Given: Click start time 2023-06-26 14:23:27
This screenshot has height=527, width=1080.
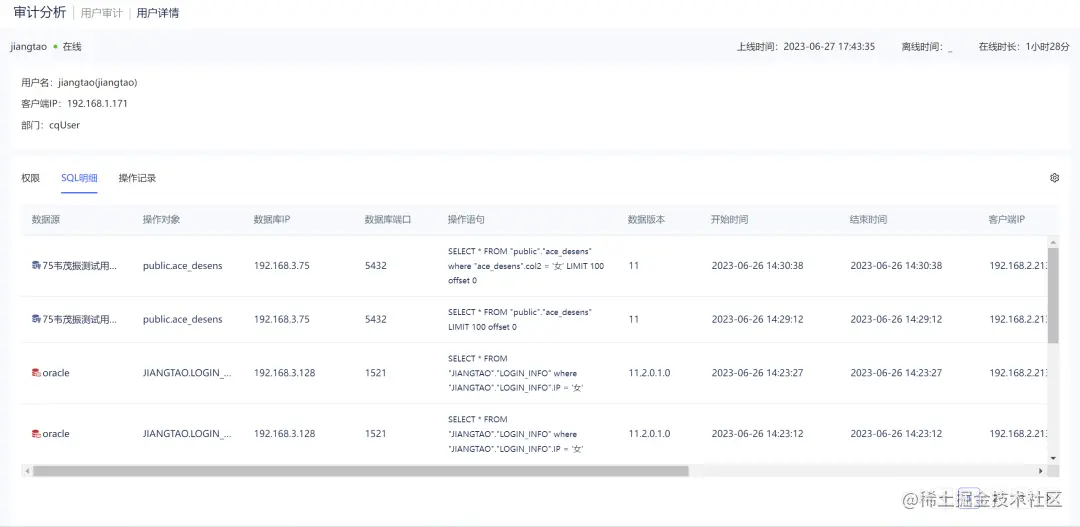Looking at the screenshot, I should [758, 373].
